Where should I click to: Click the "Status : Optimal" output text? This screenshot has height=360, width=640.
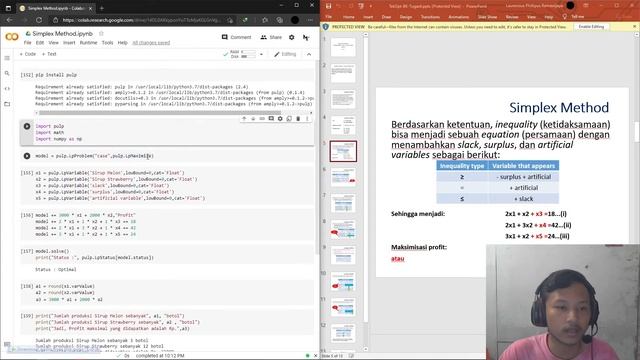pos(56,269)
